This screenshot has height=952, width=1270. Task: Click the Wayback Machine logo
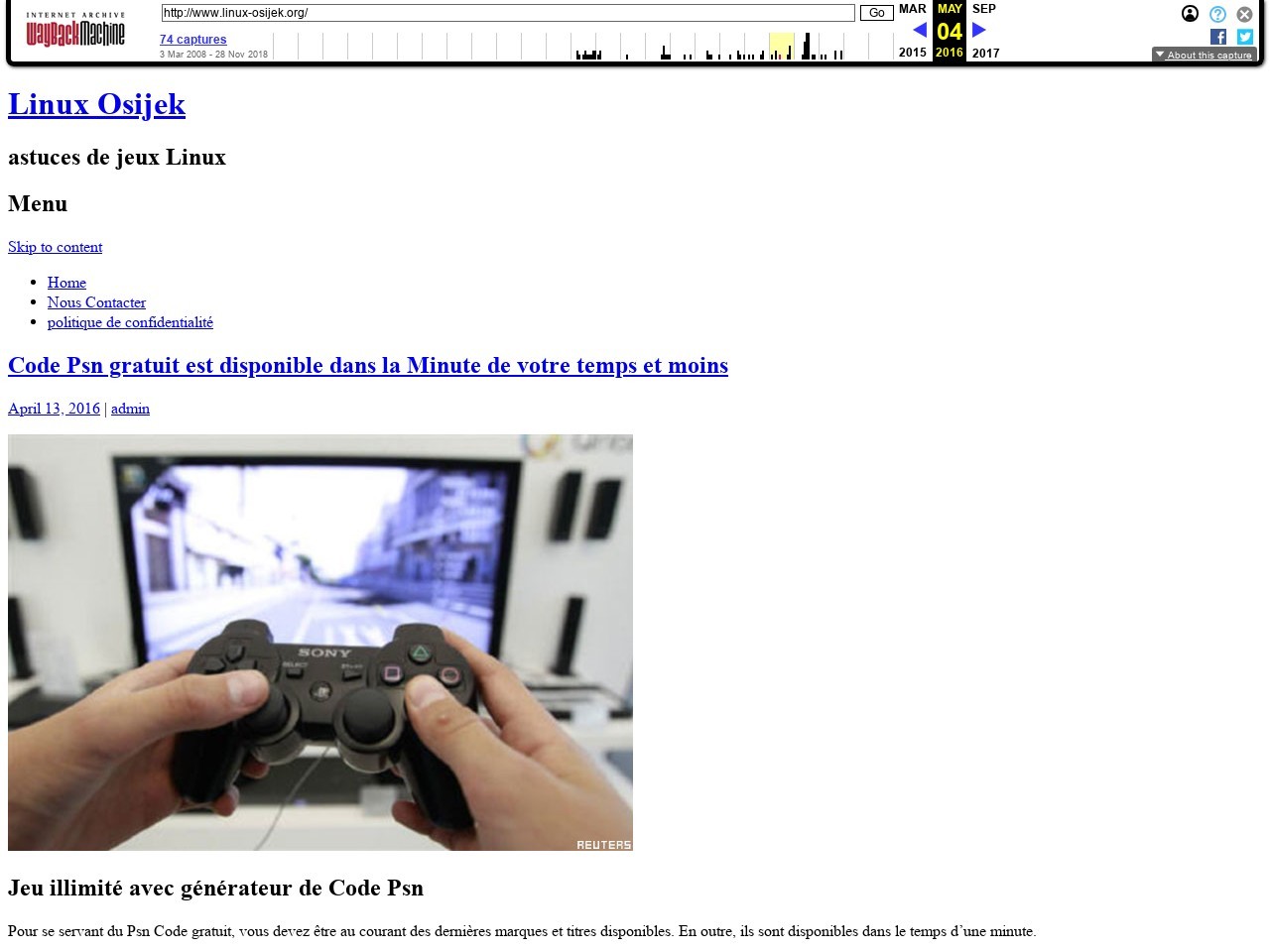(75, 31)
